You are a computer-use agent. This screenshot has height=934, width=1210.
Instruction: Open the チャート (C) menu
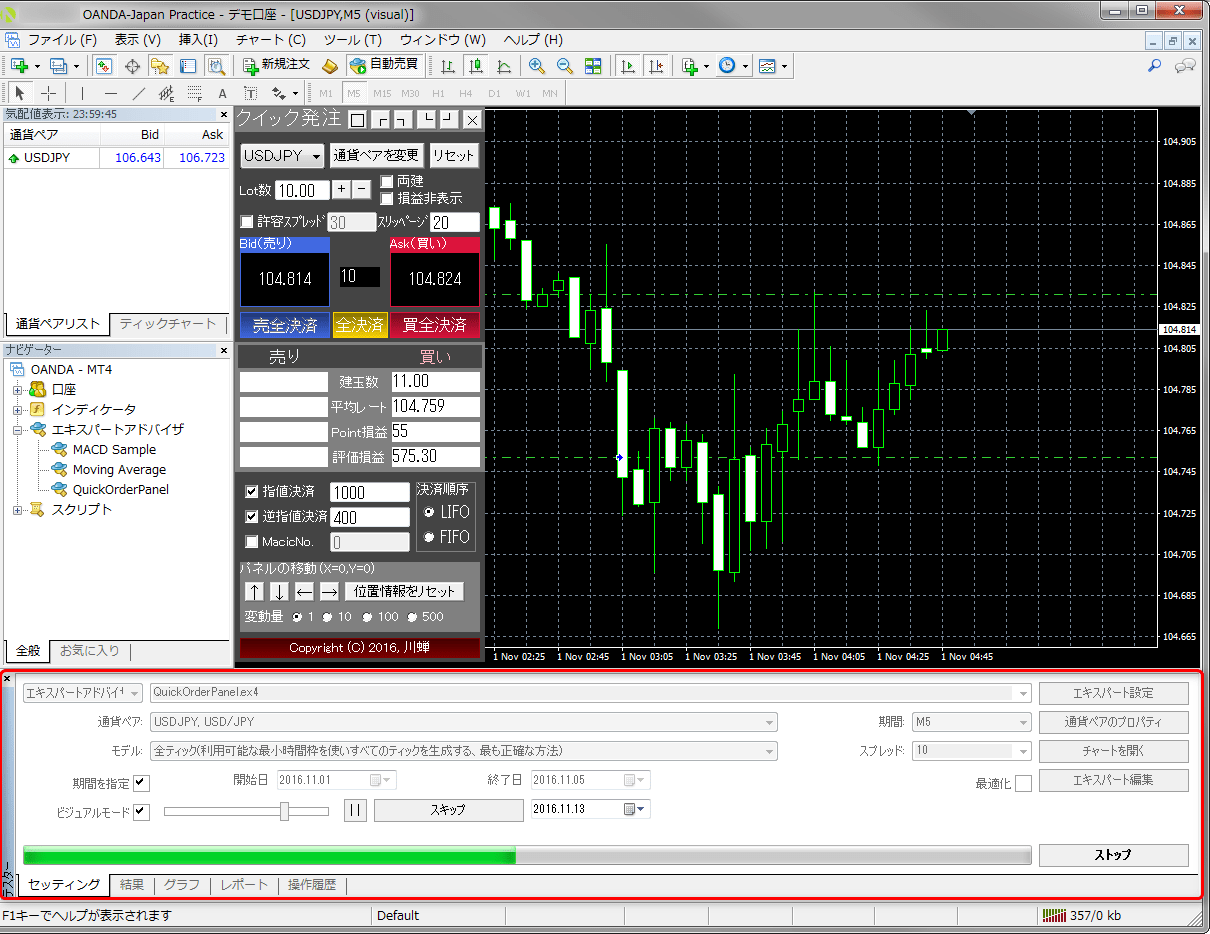[271, 40]
